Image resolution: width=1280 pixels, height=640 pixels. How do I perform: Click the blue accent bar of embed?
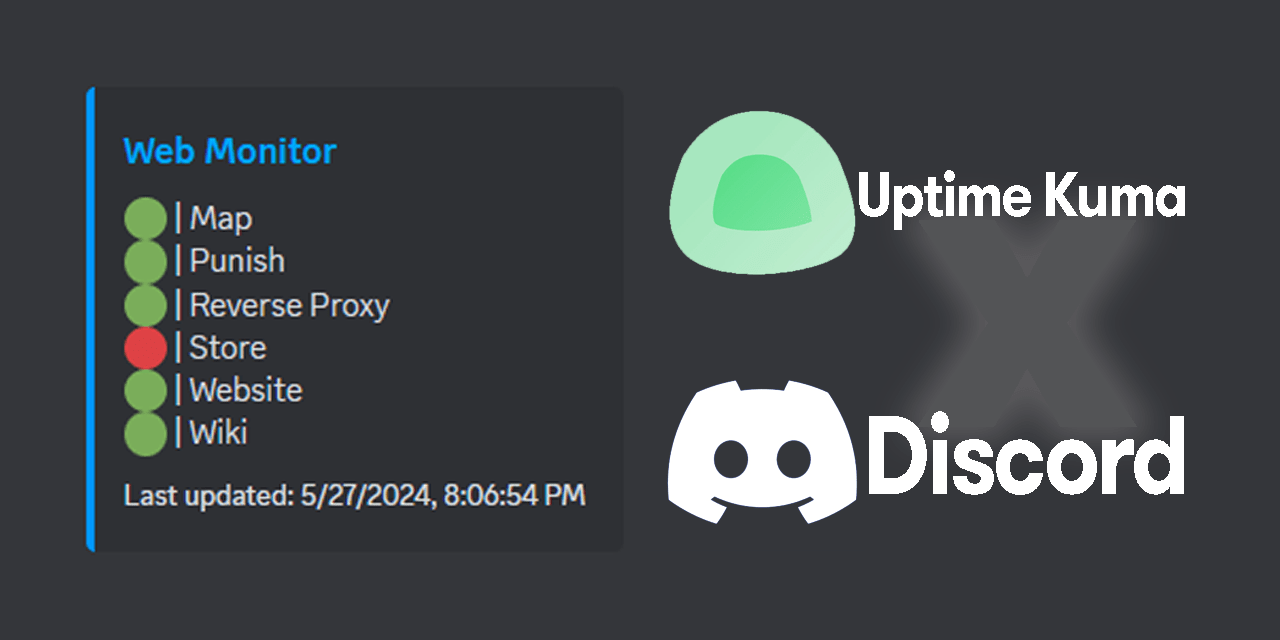click(x=90, y=319)
